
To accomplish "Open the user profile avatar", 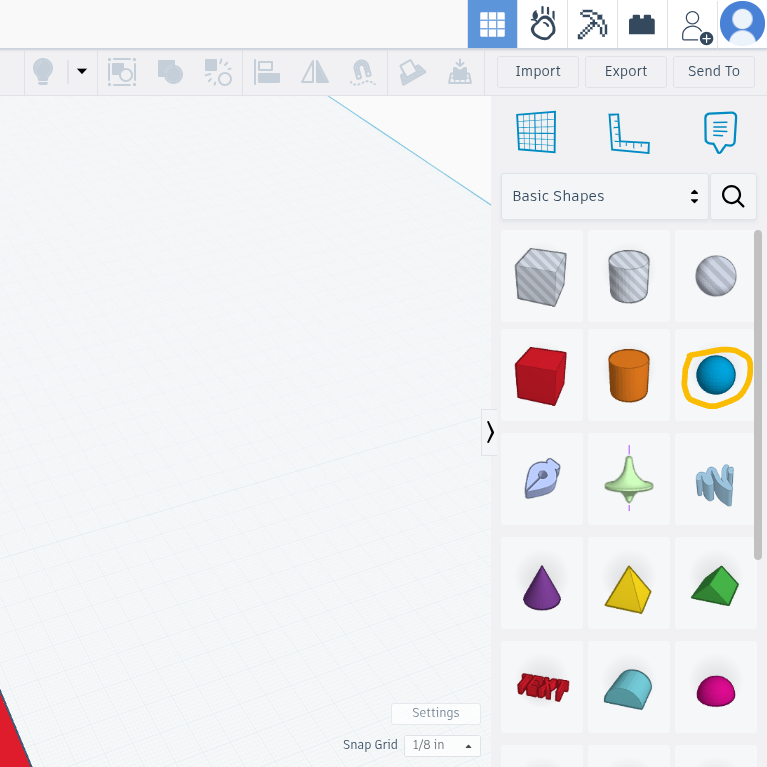I will coord(743,23).
